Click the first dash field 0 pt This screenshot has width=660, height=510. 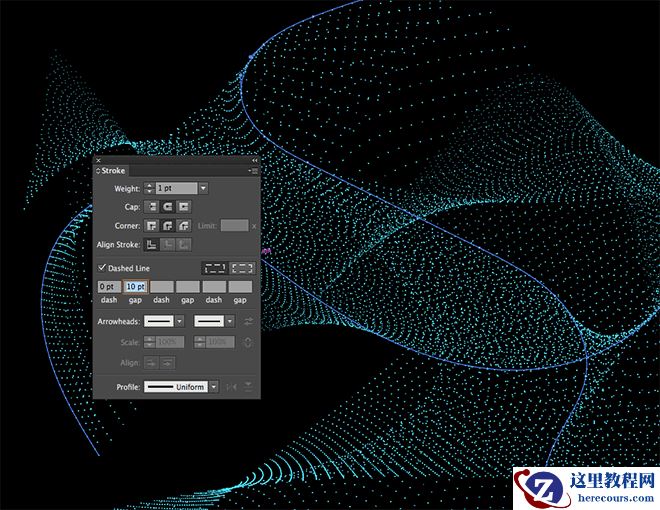point(109,287)
